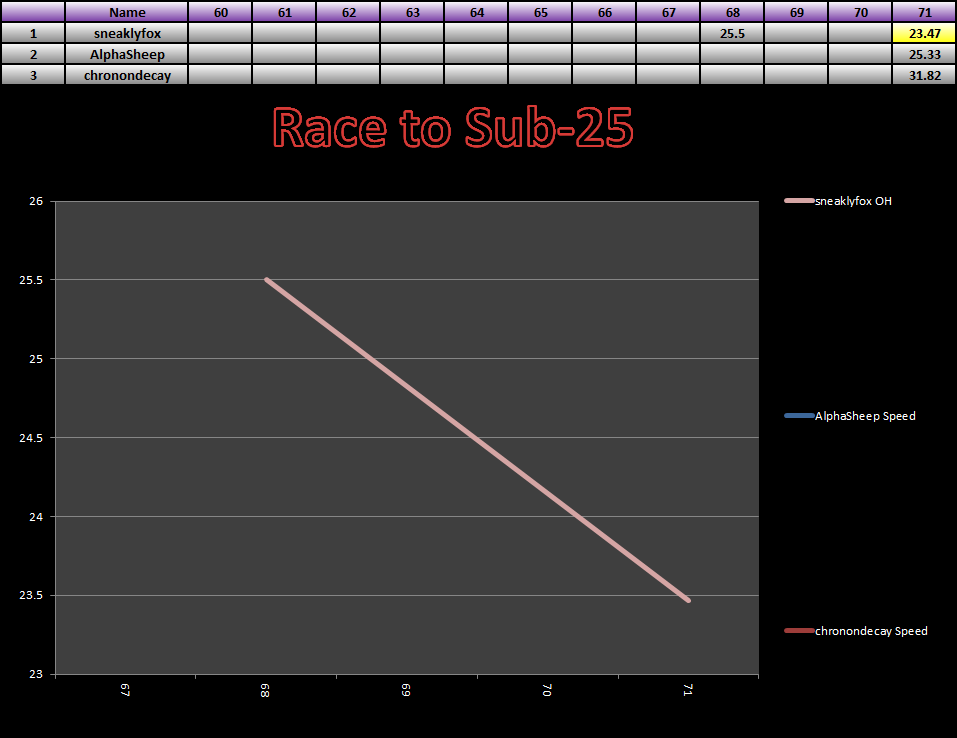Click x-axis label 68 on chart
The image size is (957, 738).
[265, 690]
